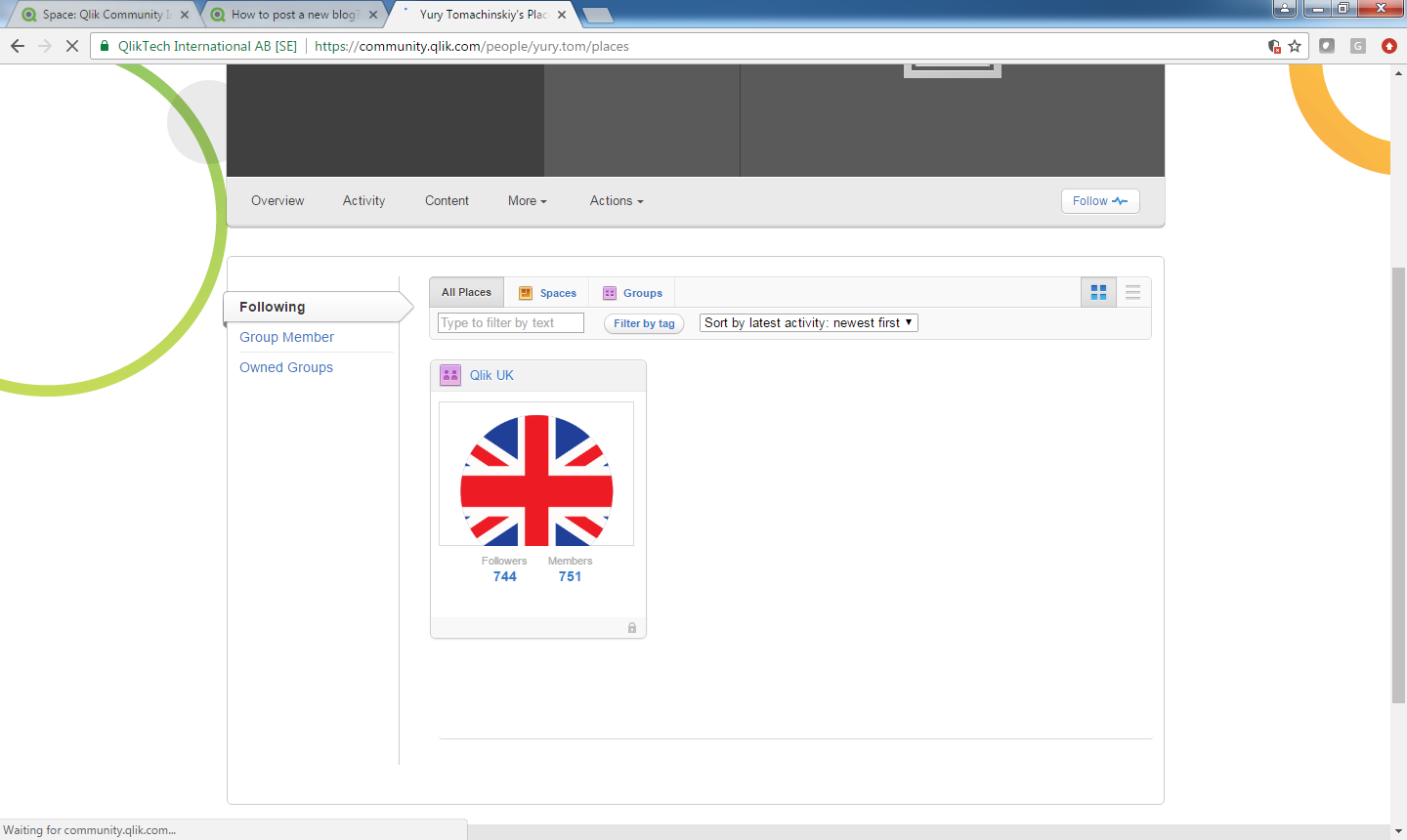This screenshot has height=840, width=1407.
Task: Click the shield extension icon in address bar
Action: (x=1274, y=46)
